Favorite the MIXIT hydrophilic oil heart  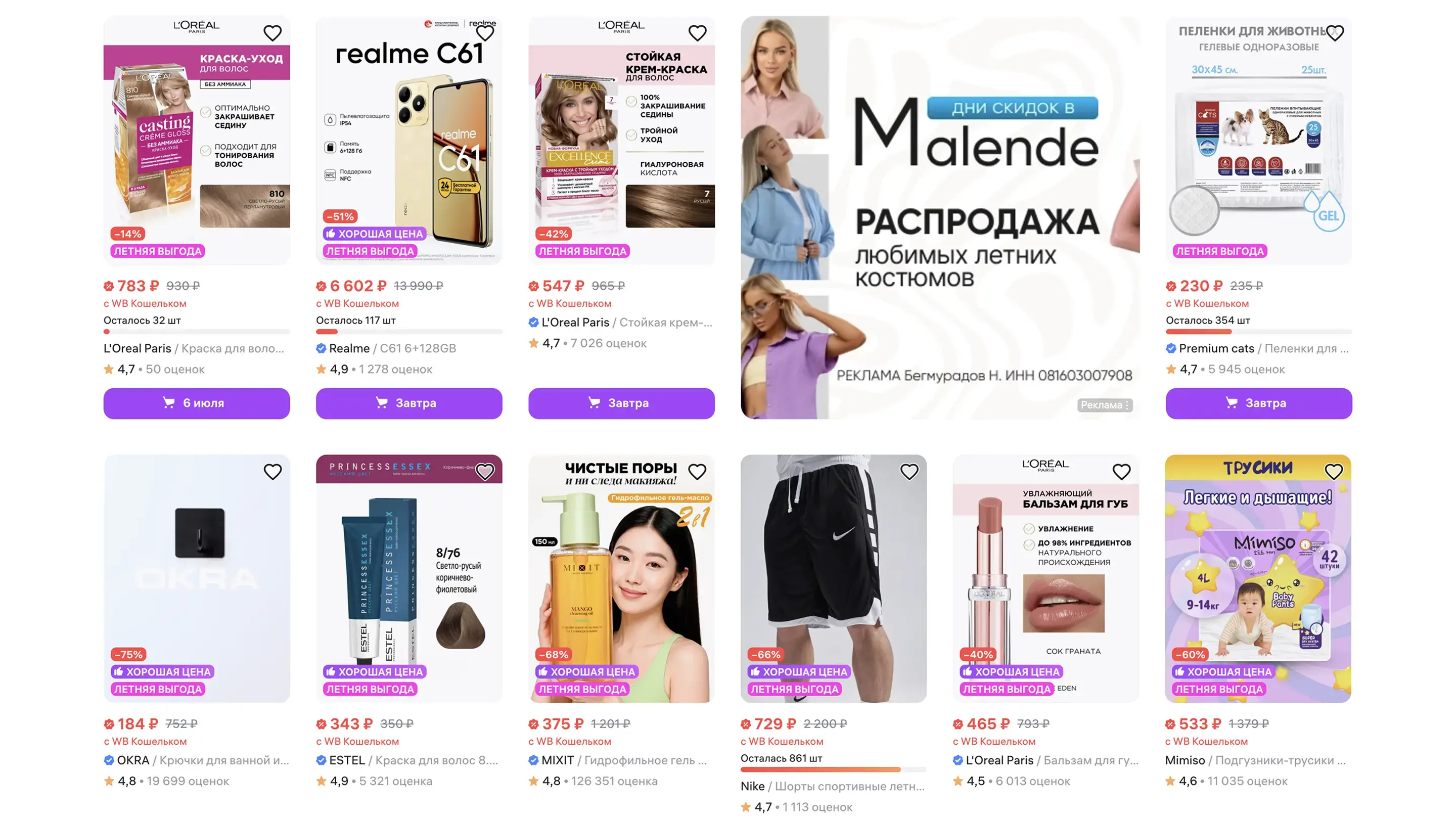click(697, 471)
